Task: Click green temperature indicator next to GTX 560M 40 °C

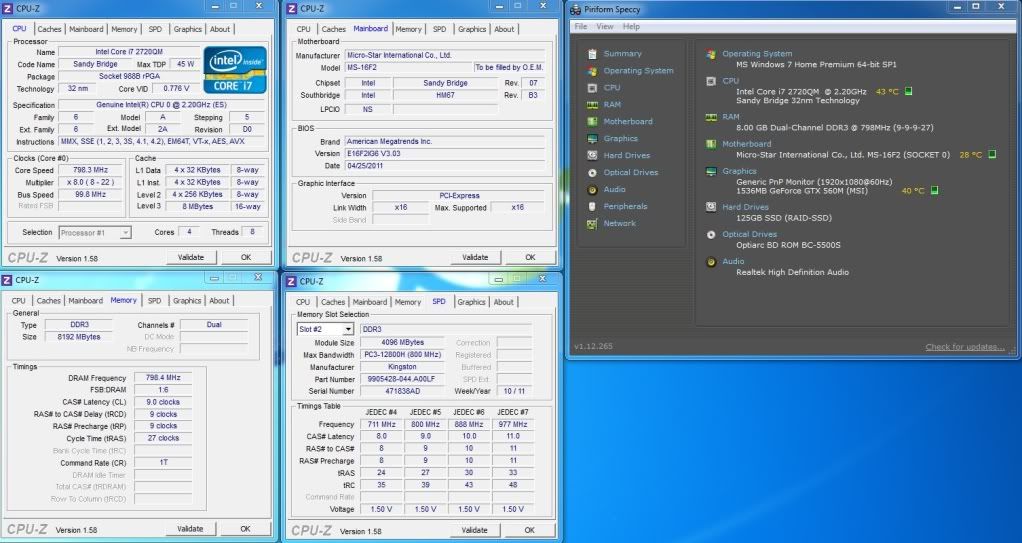Action: point(934,190)
